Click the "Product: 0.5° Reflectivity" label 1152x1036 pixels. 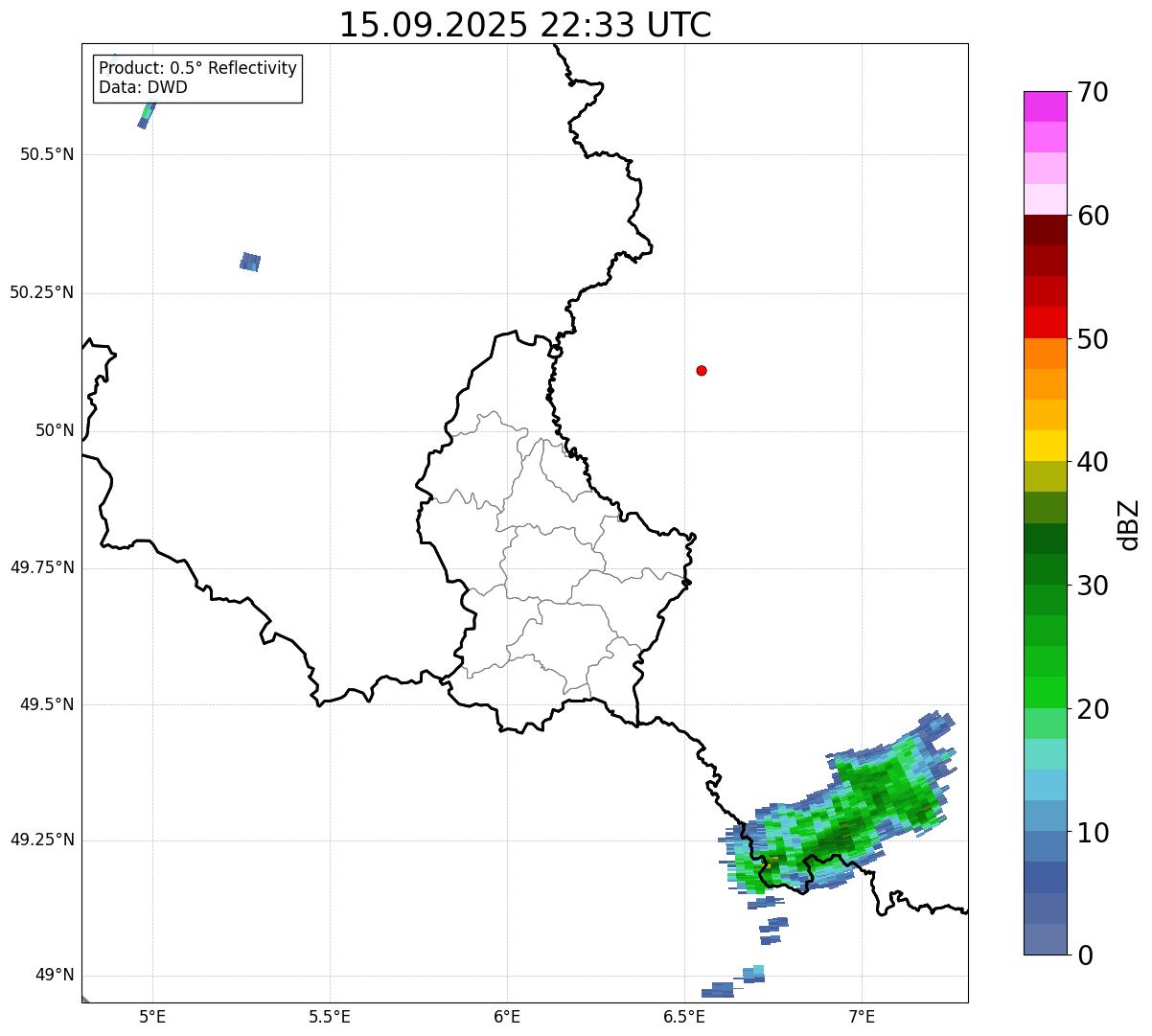tap(197, 69)
